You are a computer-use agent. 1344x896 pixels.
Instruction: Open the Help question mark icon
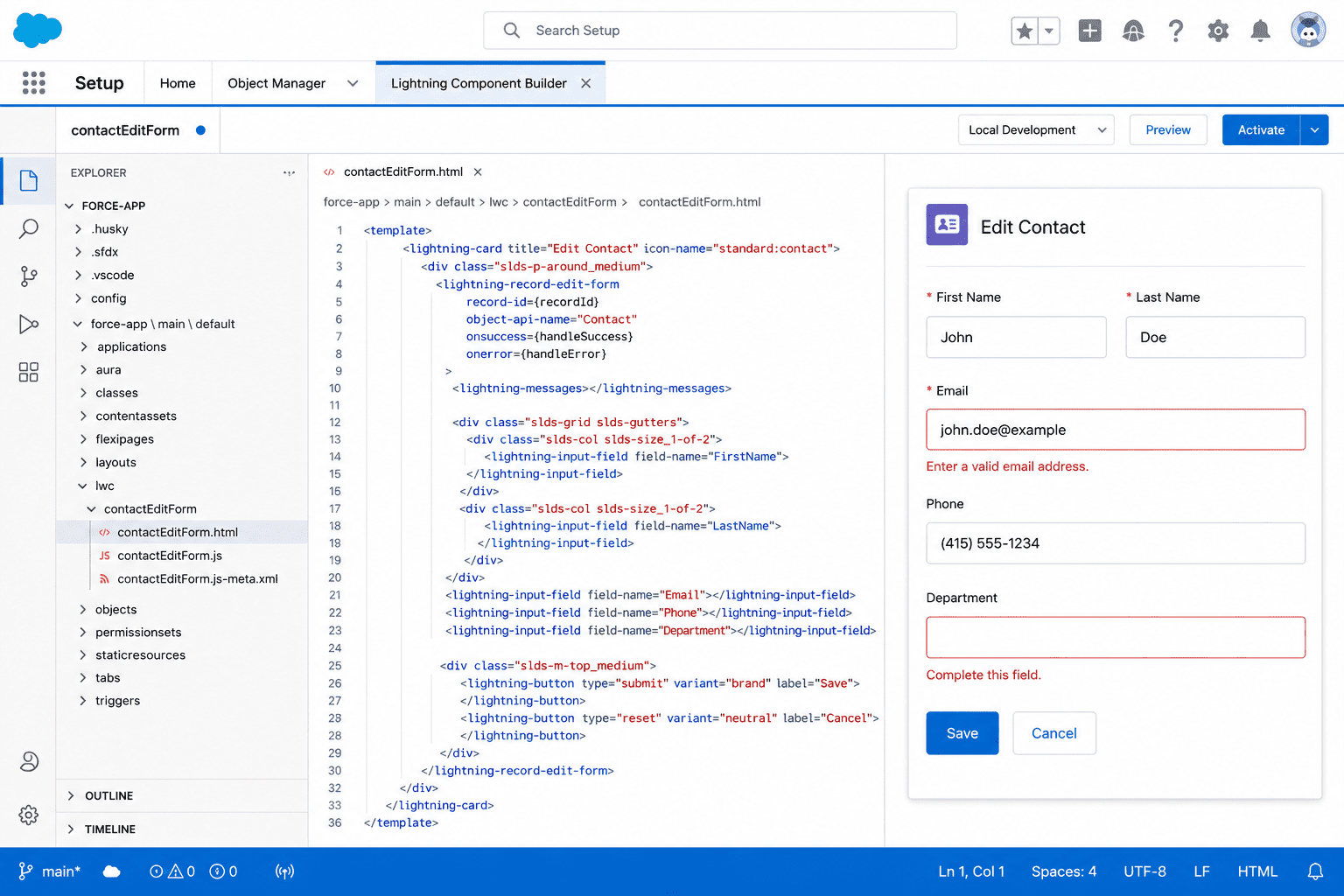[1176, 31]
